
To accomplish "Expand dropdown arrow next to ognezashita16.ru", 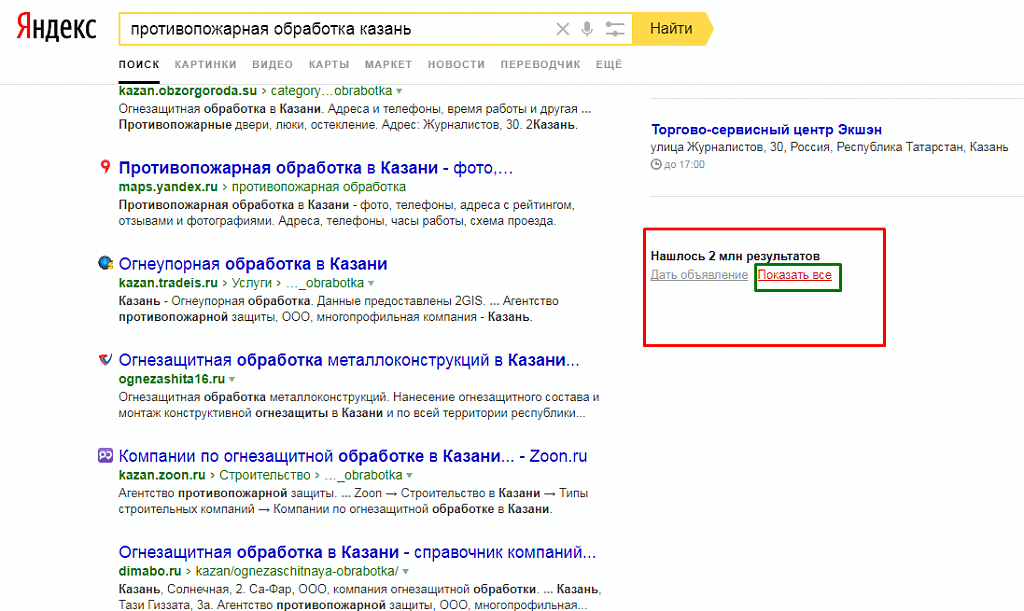I will (232, 379).
